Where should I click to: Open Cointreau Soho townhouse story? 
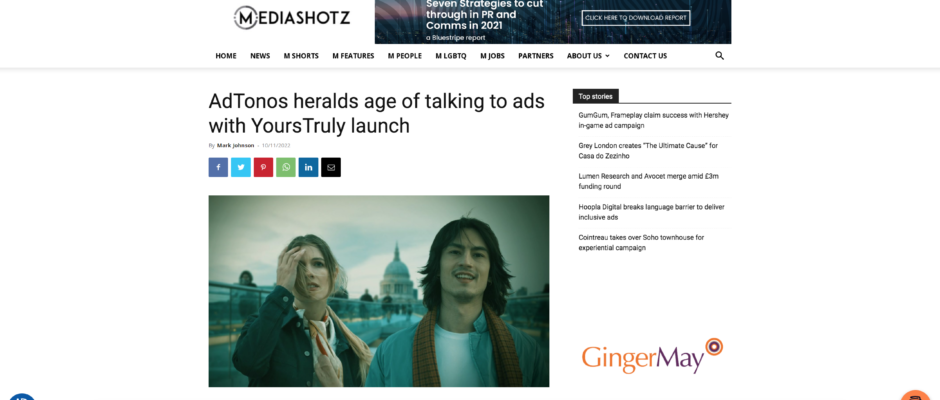pyautogui.click(x=641, y=242)
